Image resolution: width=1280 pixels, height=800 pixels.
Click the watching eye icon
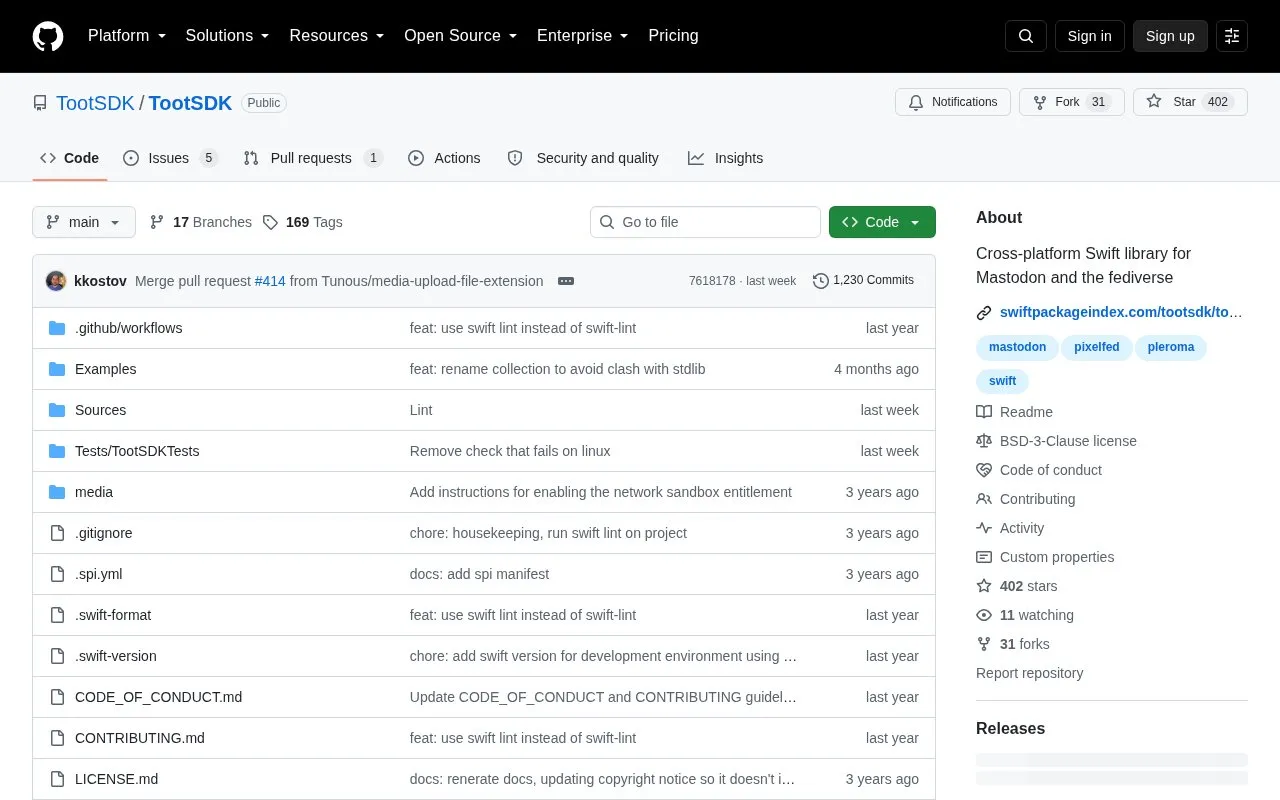tap(984, 615)
